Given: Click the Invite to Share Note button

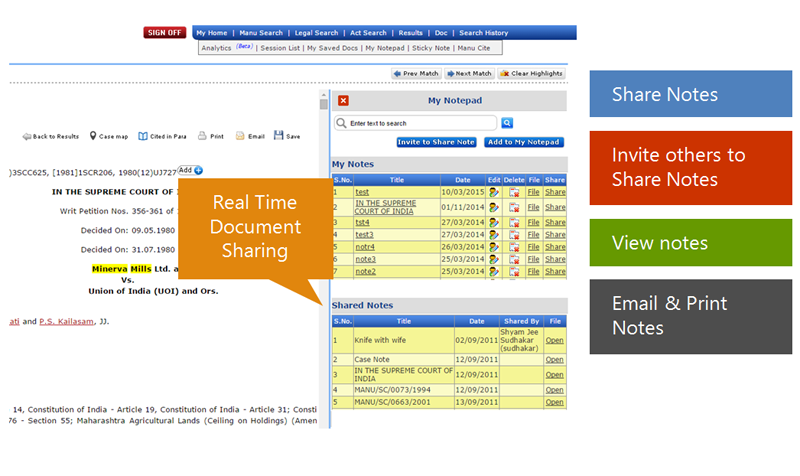Looking at the screenshot, I should pyautogui.click(x=436, y=142).
